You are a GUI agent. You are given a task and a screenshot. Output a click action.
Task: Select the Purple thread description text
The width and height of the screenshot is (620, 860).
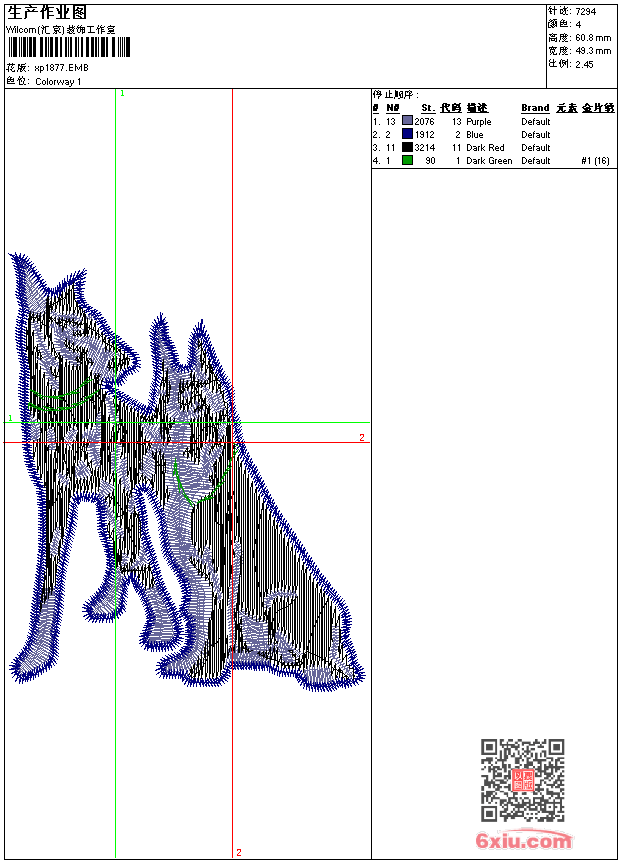pyautogui.click(x=479, y=122)
